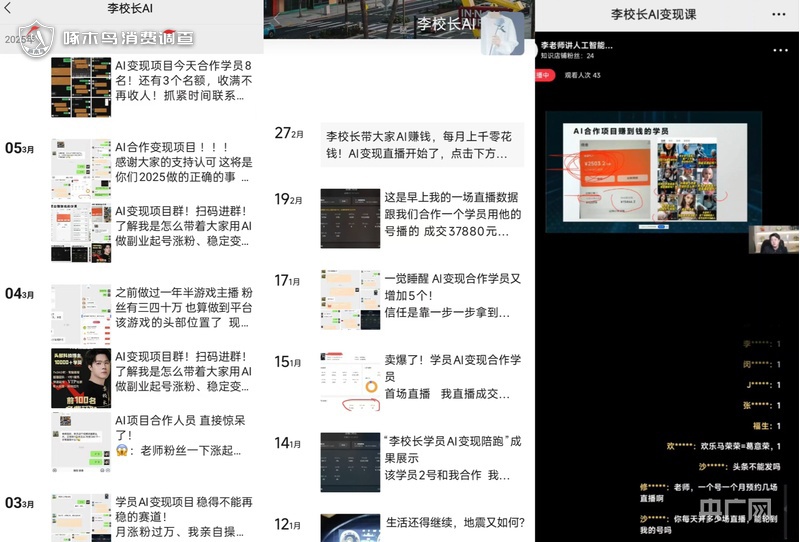The image size is (800, 542).
Task: Open thumbnail of post AI合作变现项目！！！
Action: click(x=81, y=169)
